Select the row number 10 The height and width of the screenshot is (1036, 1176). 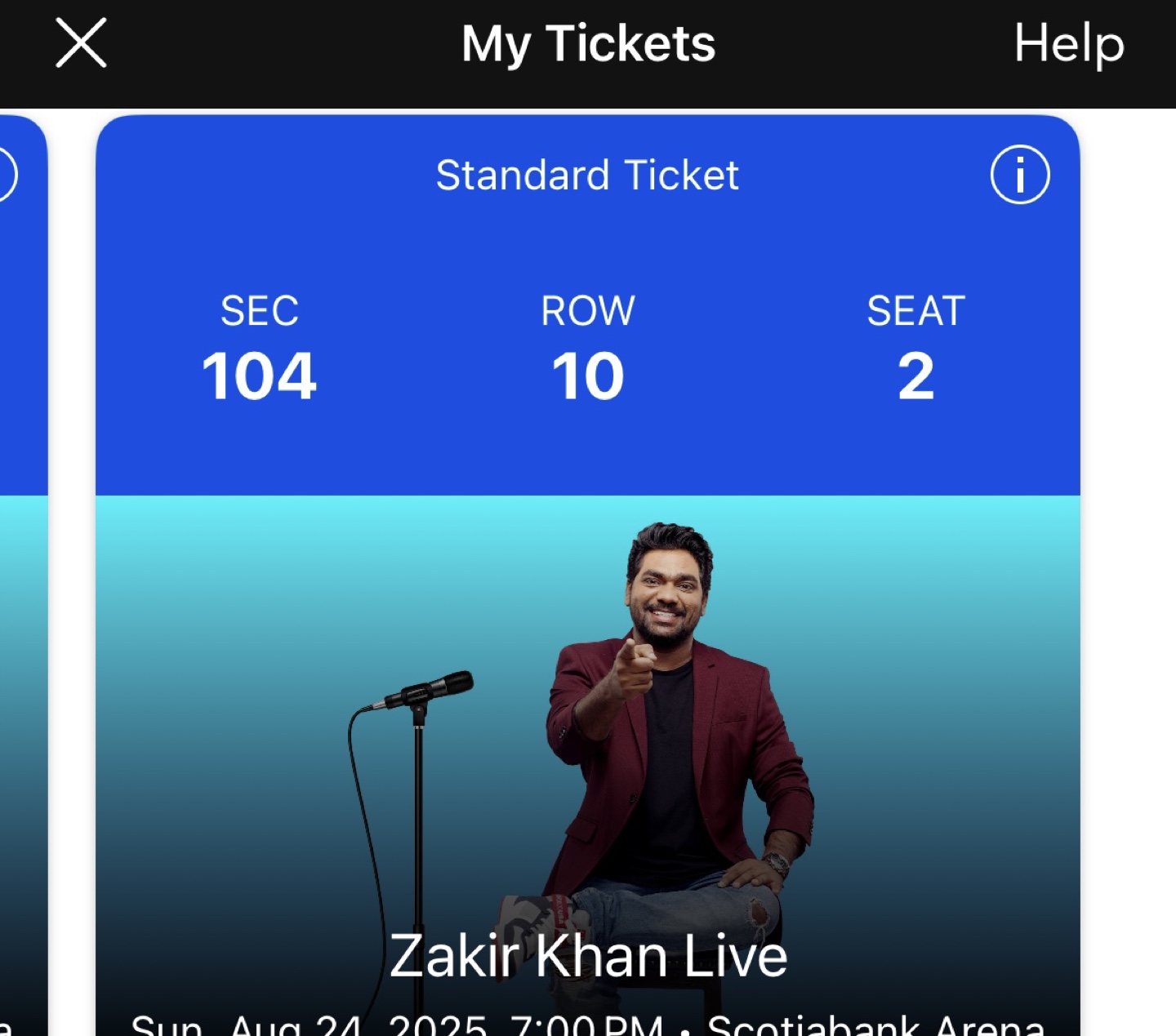point(587,376)
